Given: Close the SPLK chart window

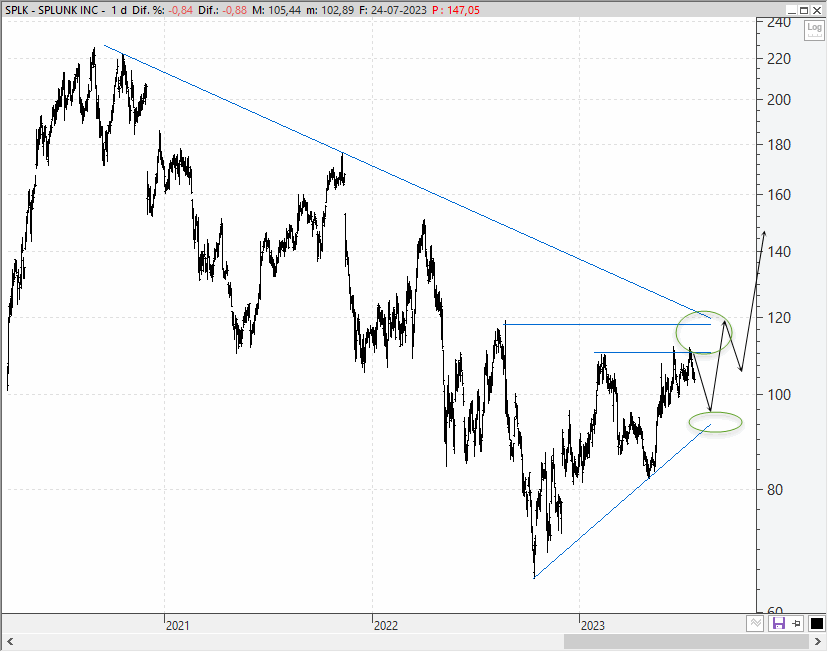Looking at the screenshot, I should coord(816,11).
